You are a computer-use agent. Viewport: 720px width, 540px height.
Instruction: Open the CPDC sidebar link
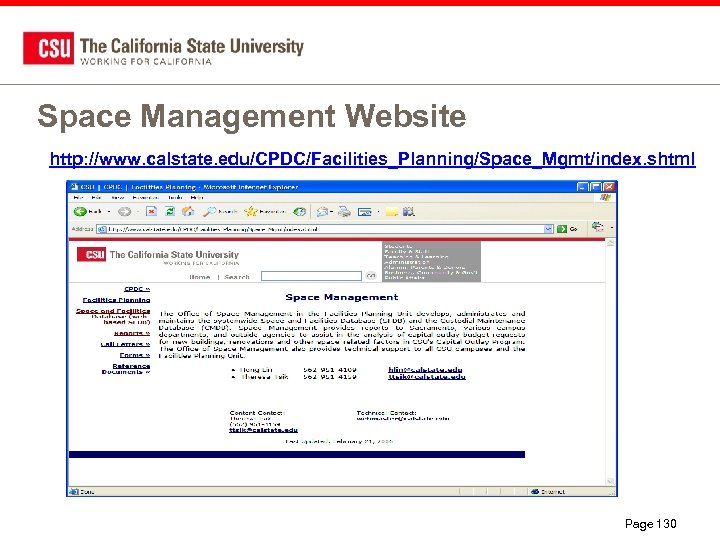(137, 289)
